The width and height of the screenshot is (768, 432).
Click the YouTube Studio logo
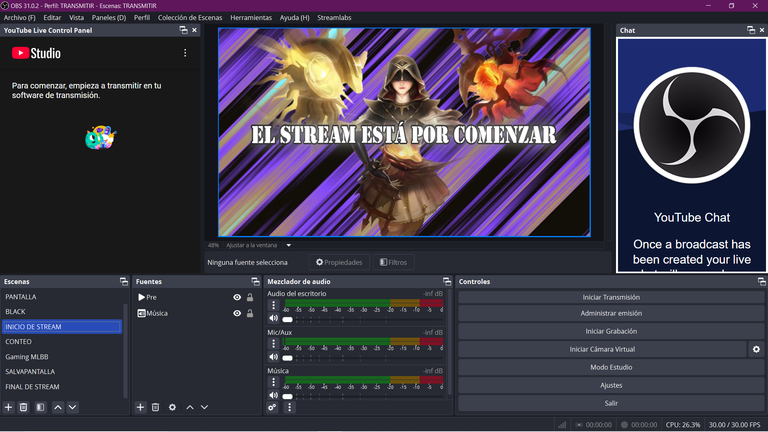tap(36, 53)
